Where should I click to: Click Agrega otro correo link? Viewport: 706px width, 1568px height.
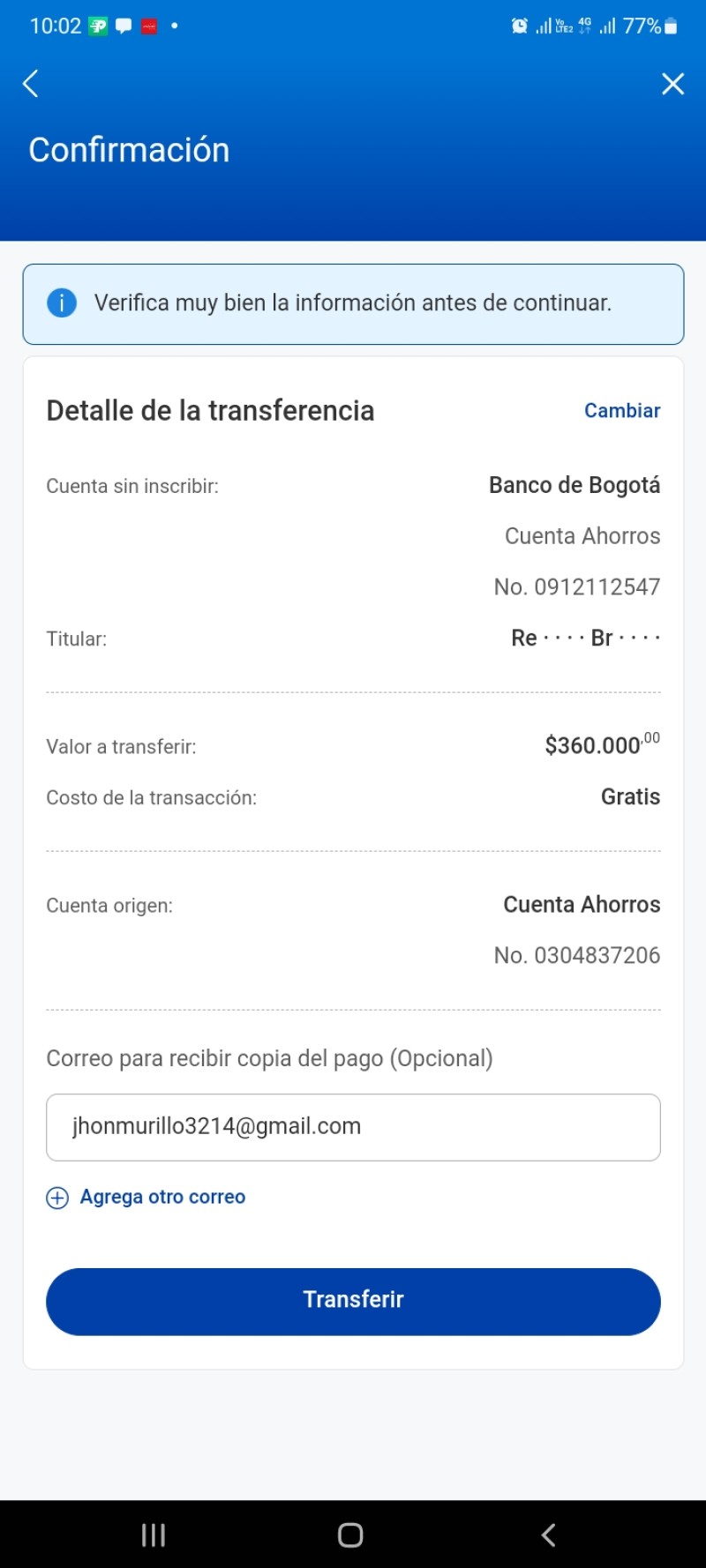coord(162,1197)
